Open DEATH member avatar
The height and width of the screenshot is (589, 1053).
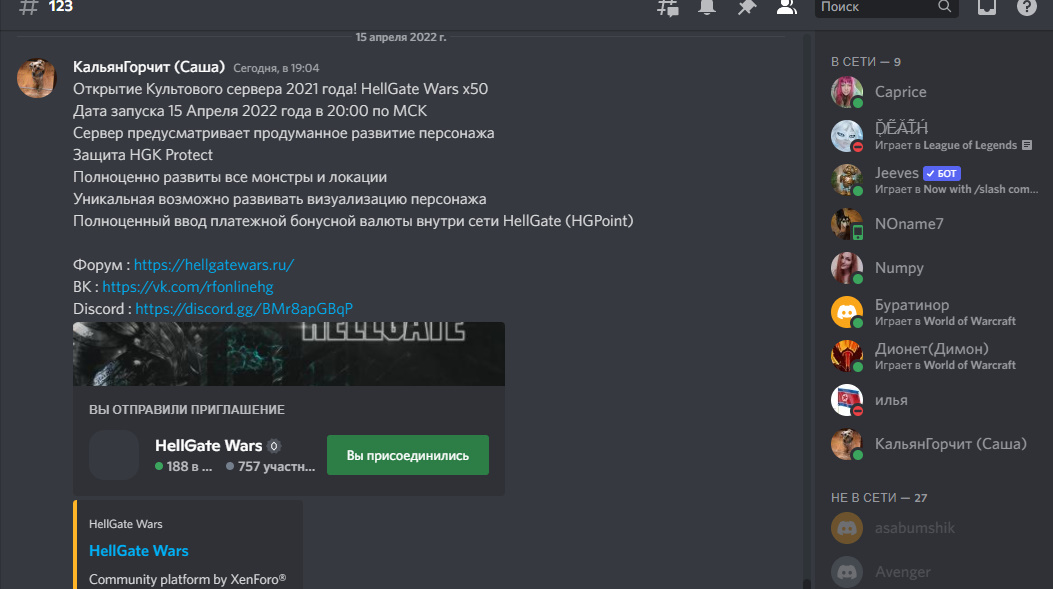click(847, 136)
